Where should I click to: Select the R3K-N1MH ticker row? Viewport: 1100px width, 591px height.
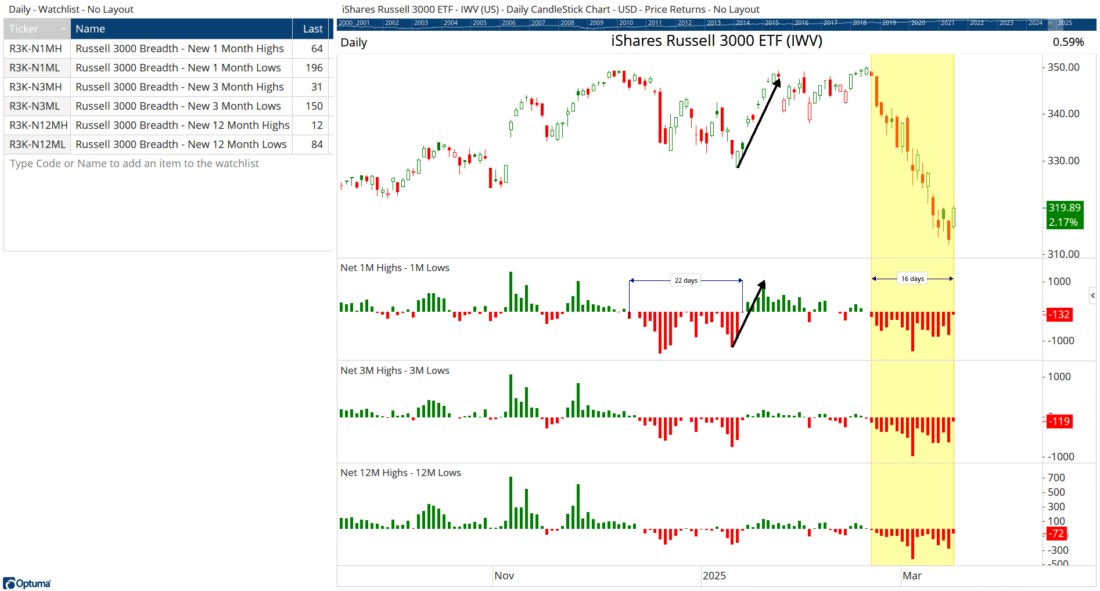(x=166, y=48)
